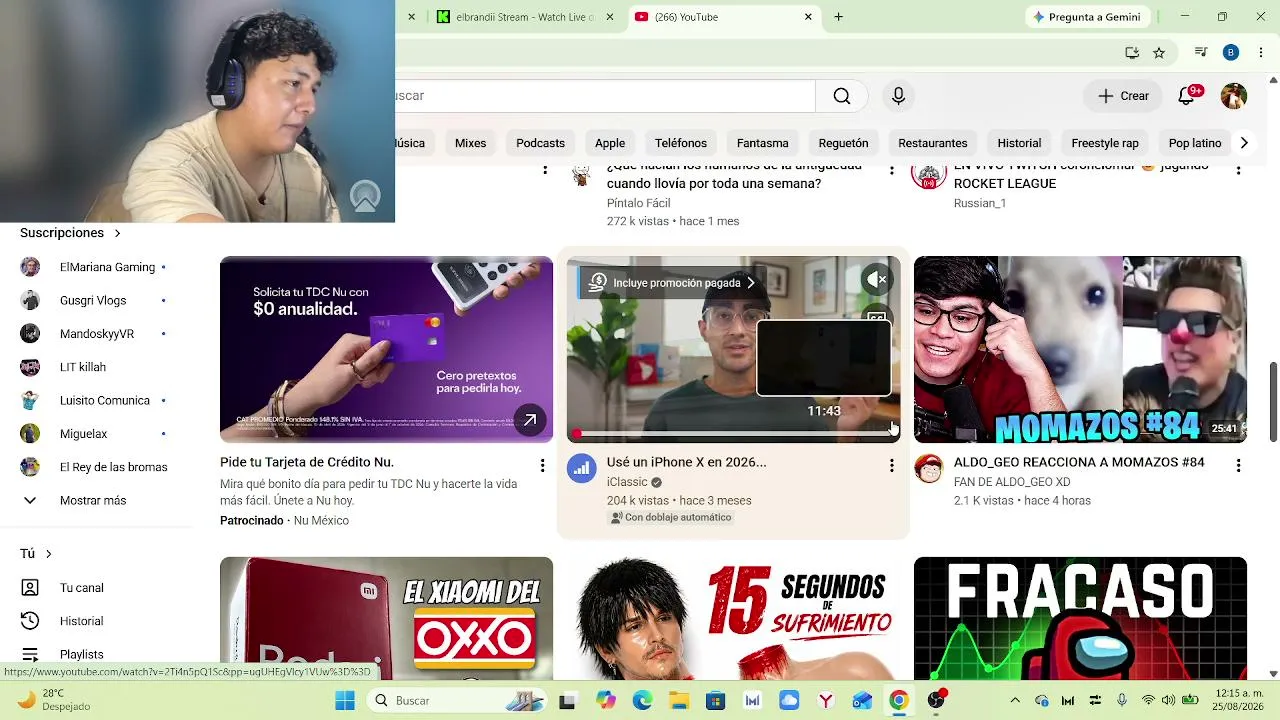The height and width of the screenshot is (720, 1280).
Task: Select the Reguetón category chip
Action: [x=843, y=143]
